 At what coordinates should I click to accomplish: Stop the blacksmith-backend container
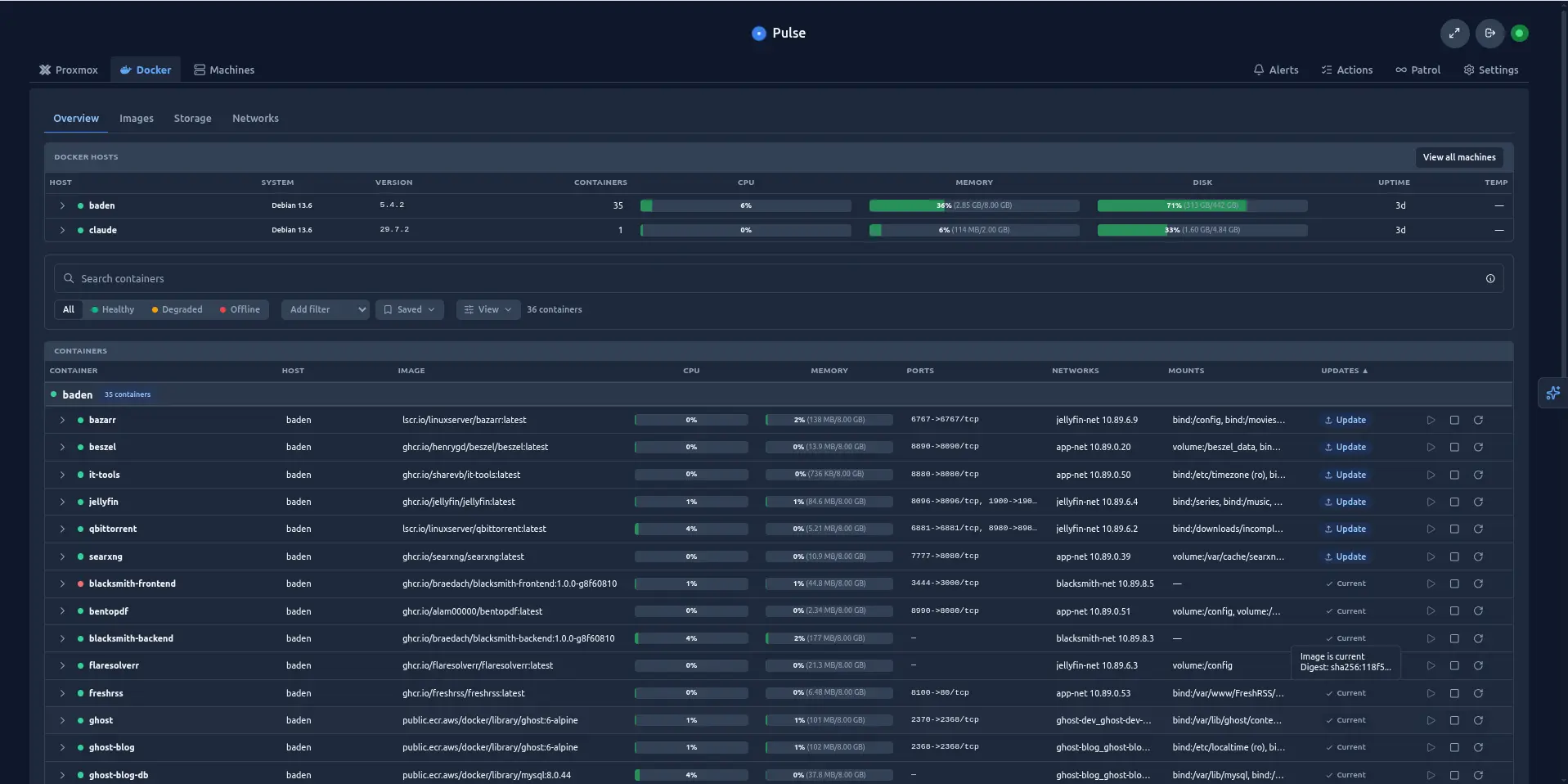pos(1454,638)
